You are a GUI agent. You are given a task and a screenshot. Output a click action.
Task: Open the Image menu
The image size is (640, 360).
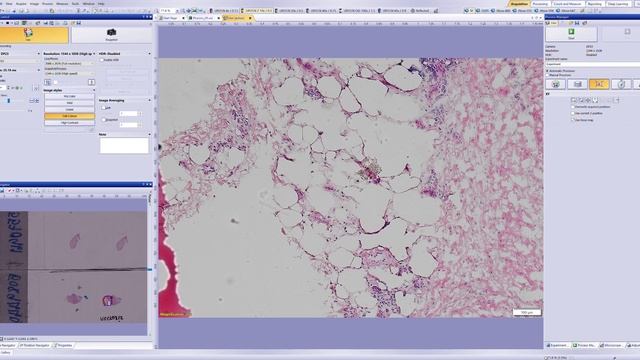[x=35, y=4]
